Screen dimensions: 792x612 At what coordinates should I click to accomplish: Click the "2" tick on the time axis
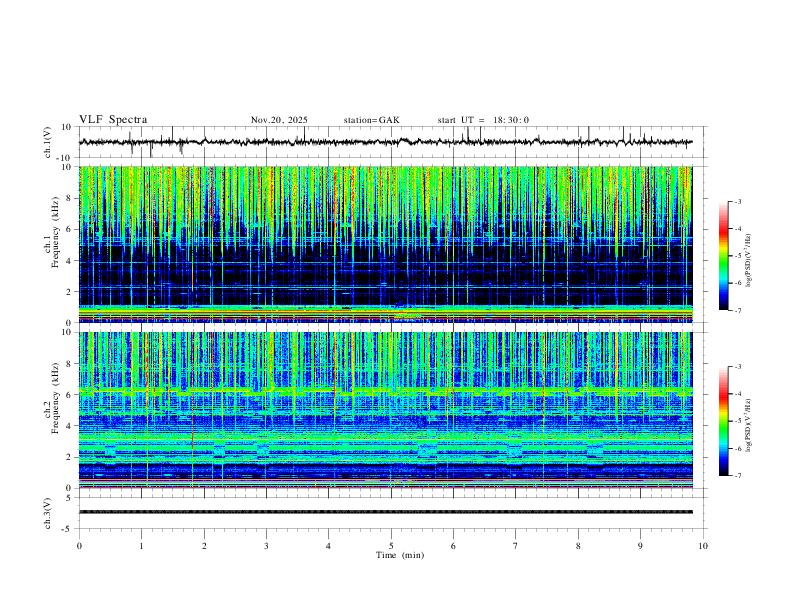(204, 546)
